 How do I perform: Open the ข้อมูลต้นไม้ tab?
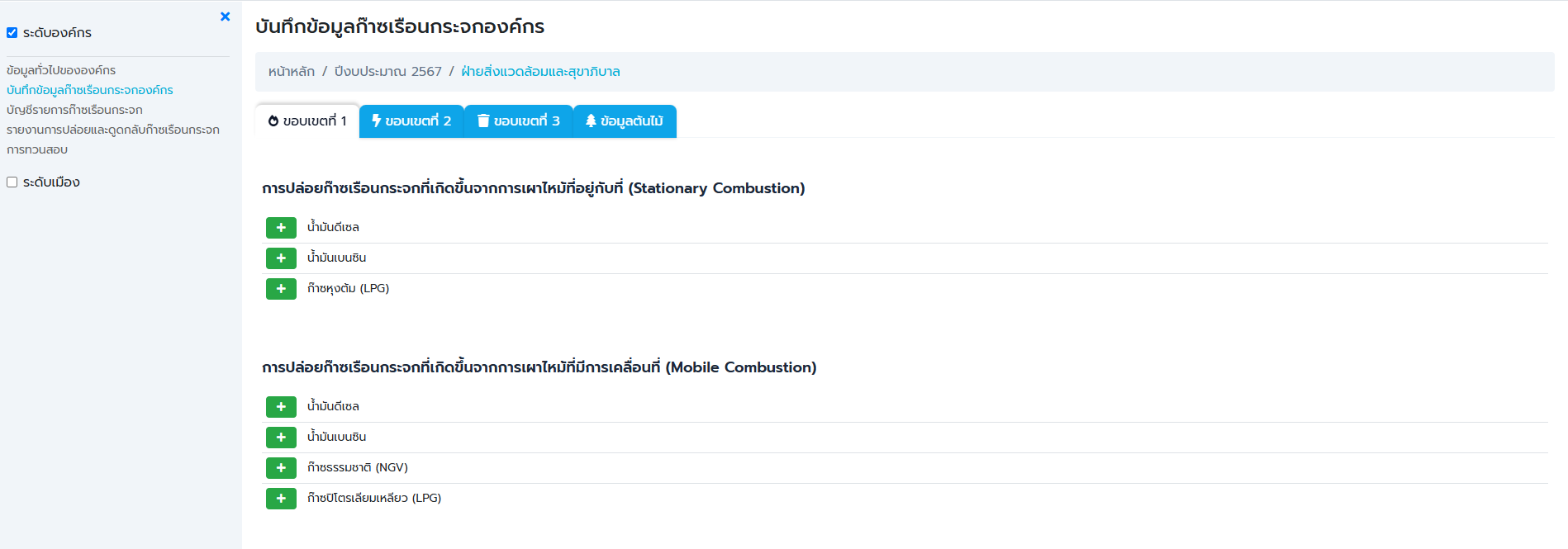[x=625, y=121]
